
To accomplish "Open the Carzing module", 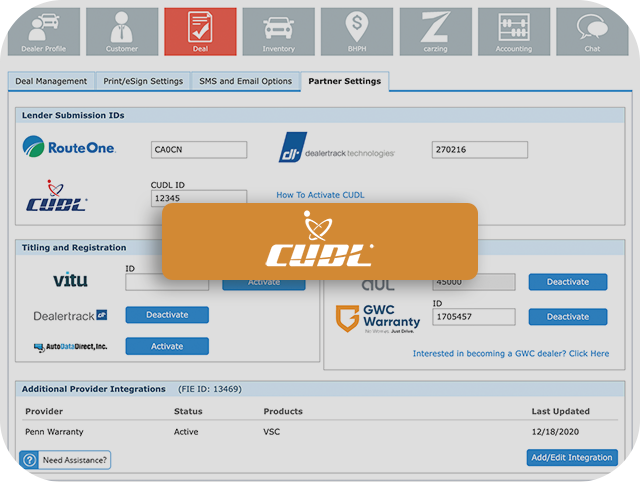I will (435, 31).
